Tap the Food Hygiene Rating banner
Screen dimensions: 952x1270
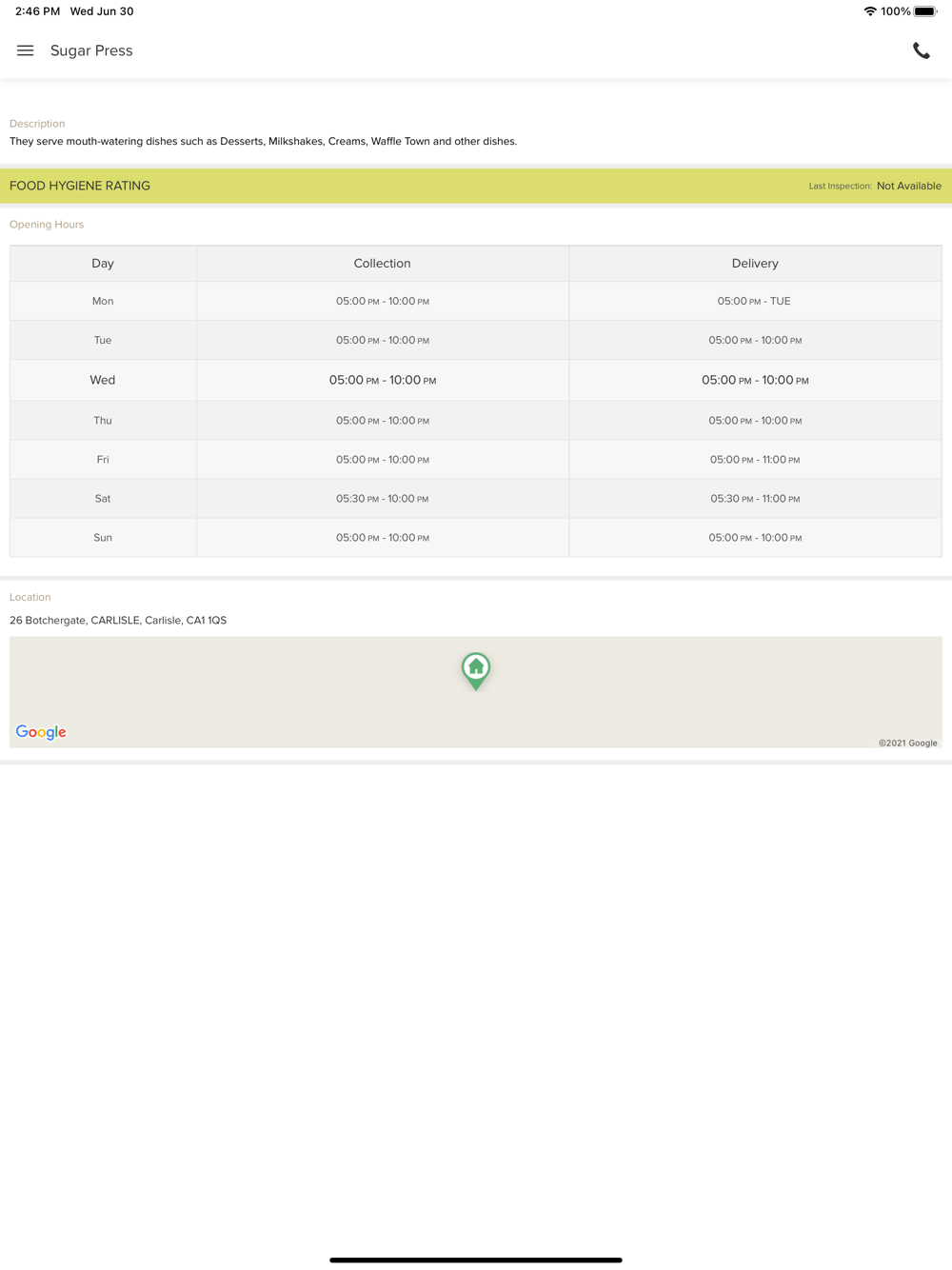[x=476, y=186]
